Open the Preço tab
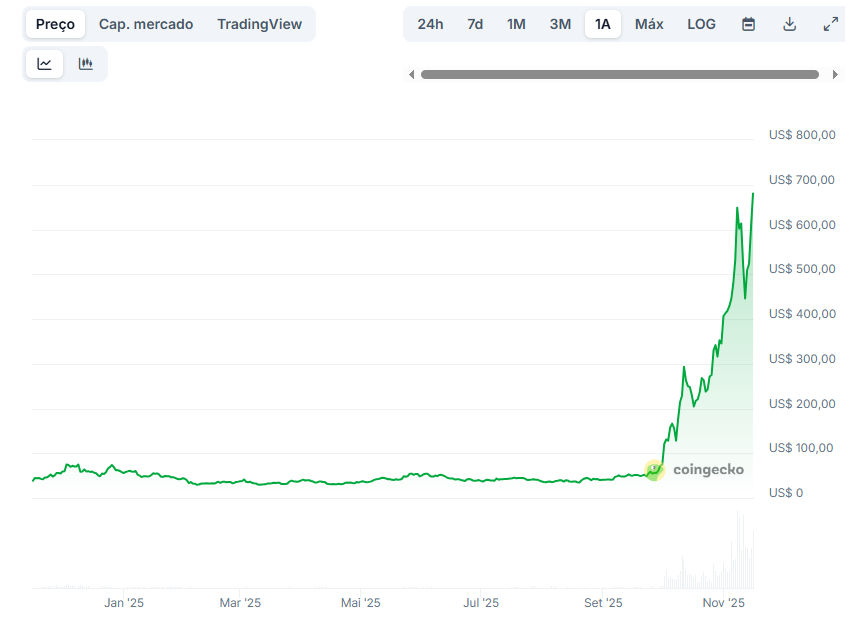 (x=55, y=24)
